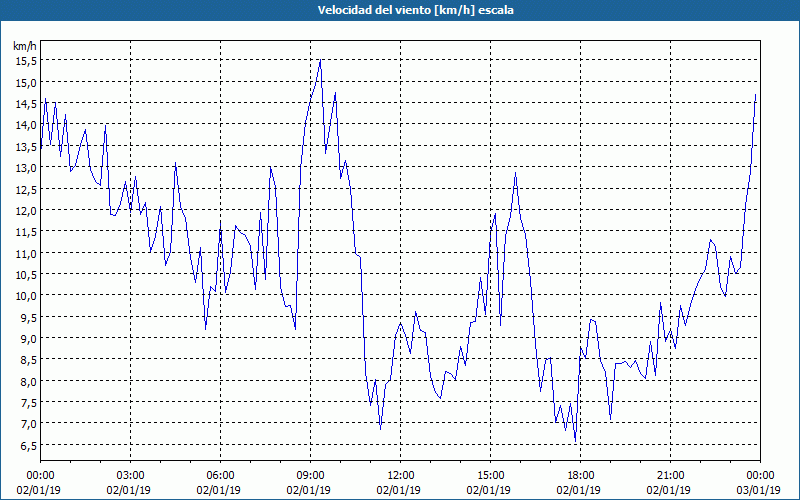Select the '12:00' time label

(x=401, y=476)
